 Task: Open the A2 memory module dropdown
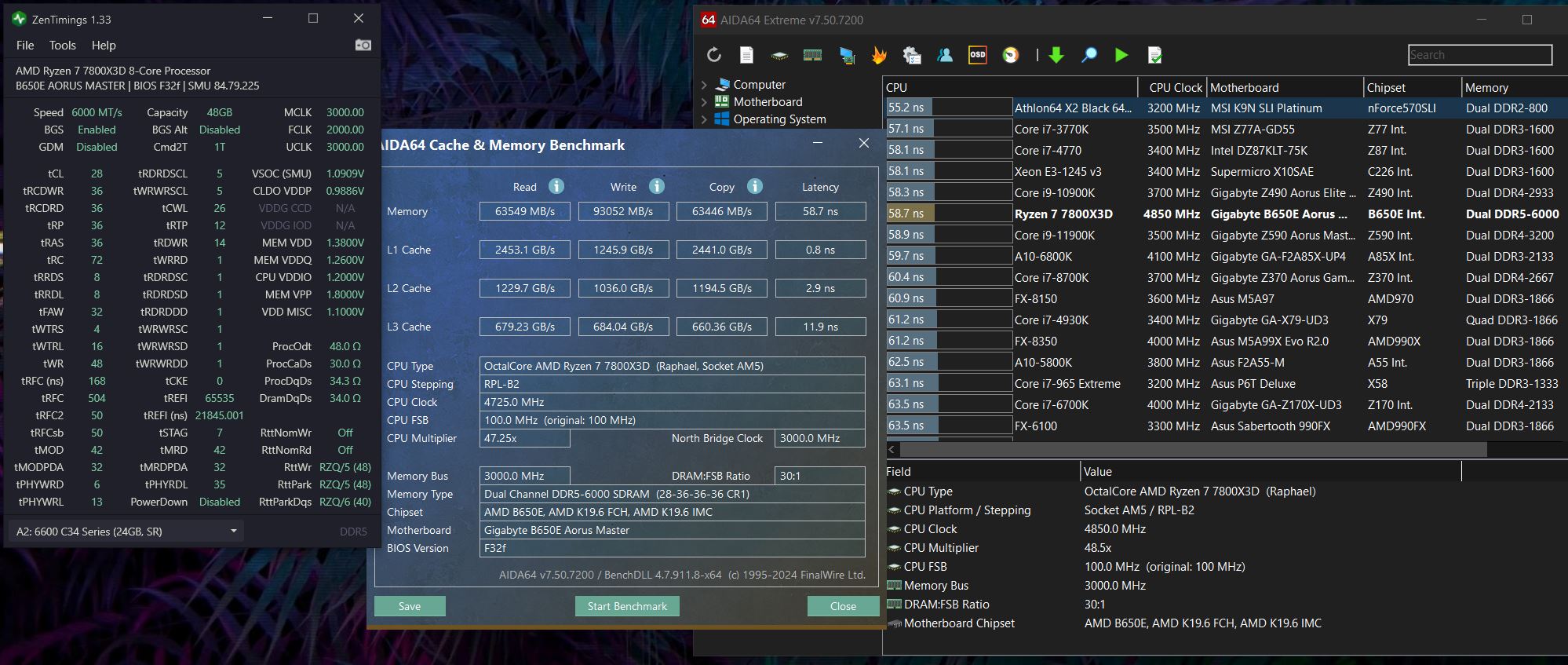(x=126, y=532)
